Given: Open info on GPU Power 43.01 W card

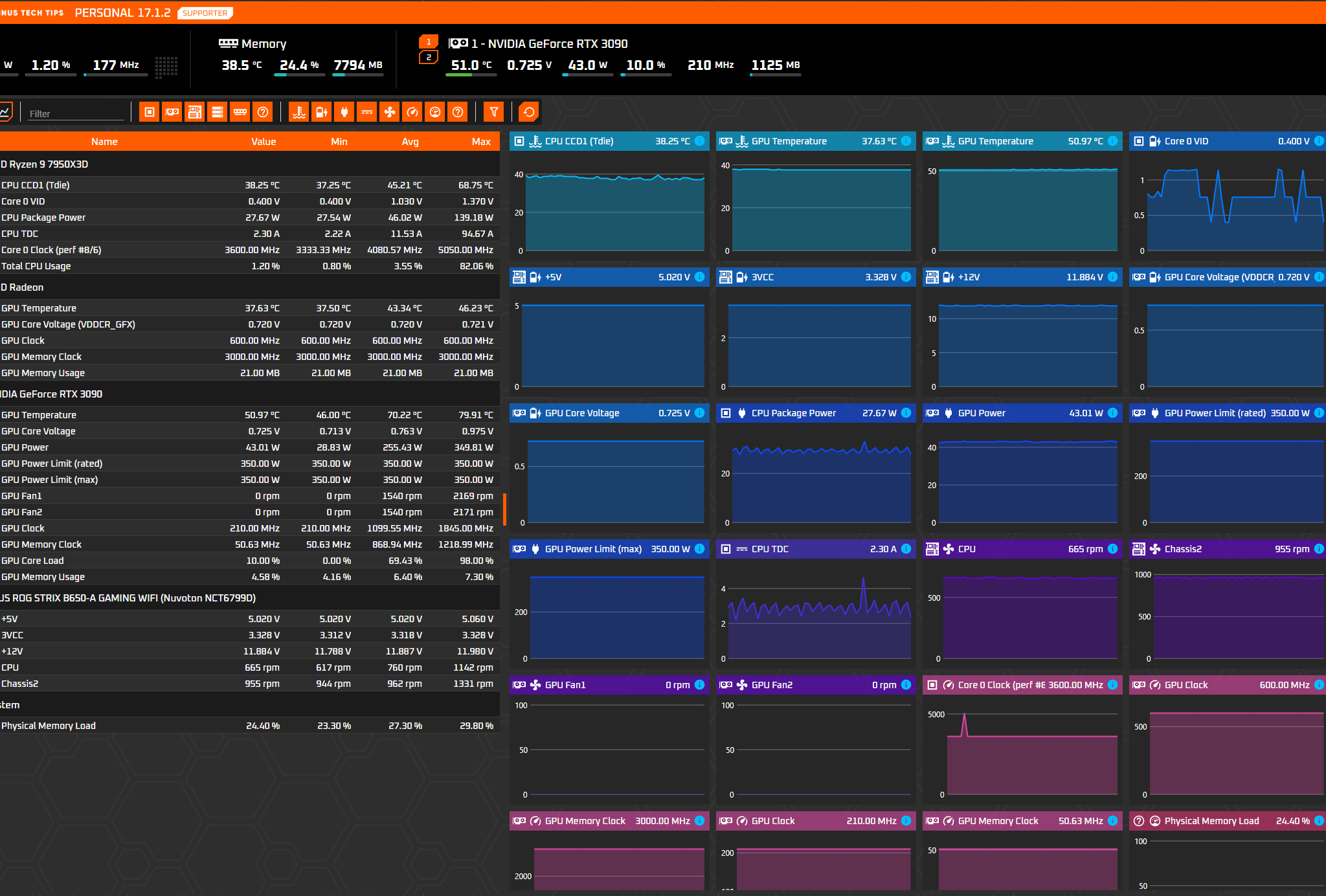Looking at the screenshot, I should pos(1113,413).
